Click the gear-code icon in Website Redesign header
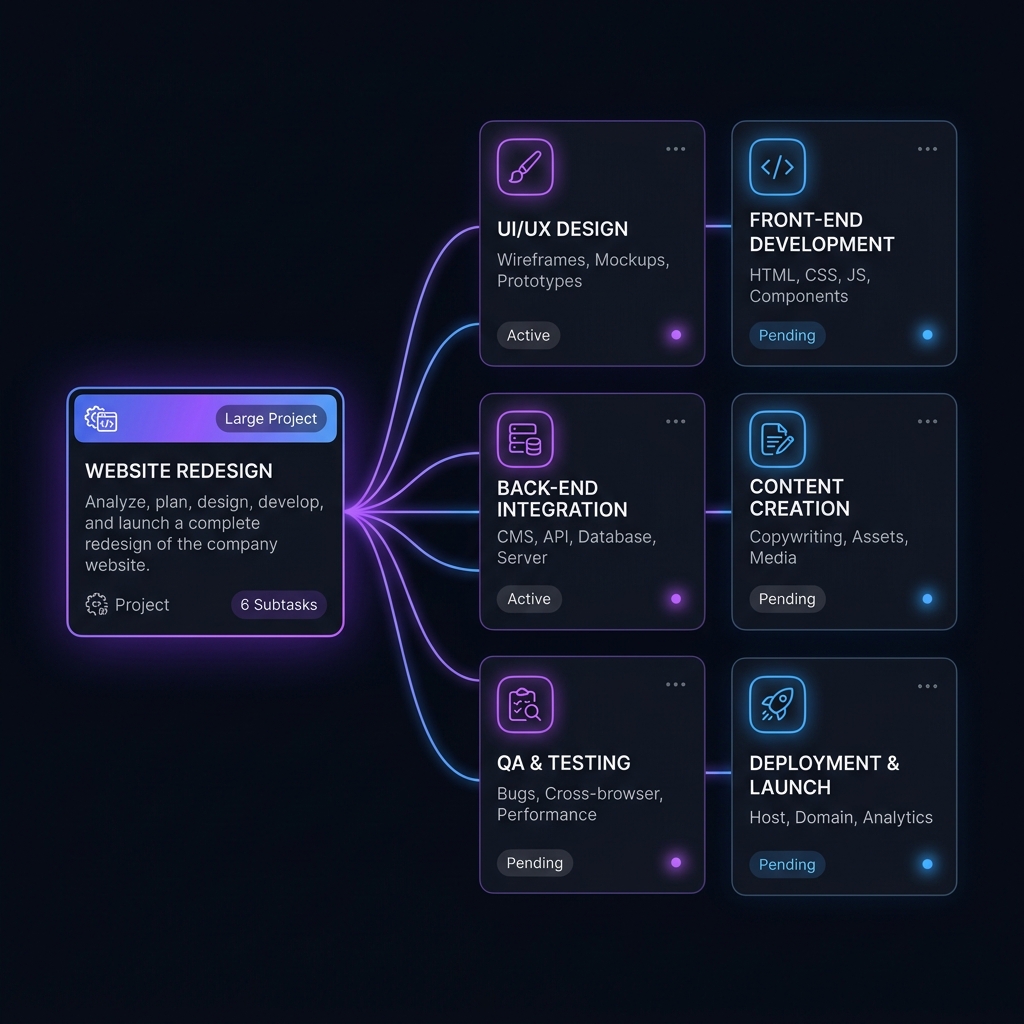The width and height of the screenshot is (1024, 1024). [101, 419]
